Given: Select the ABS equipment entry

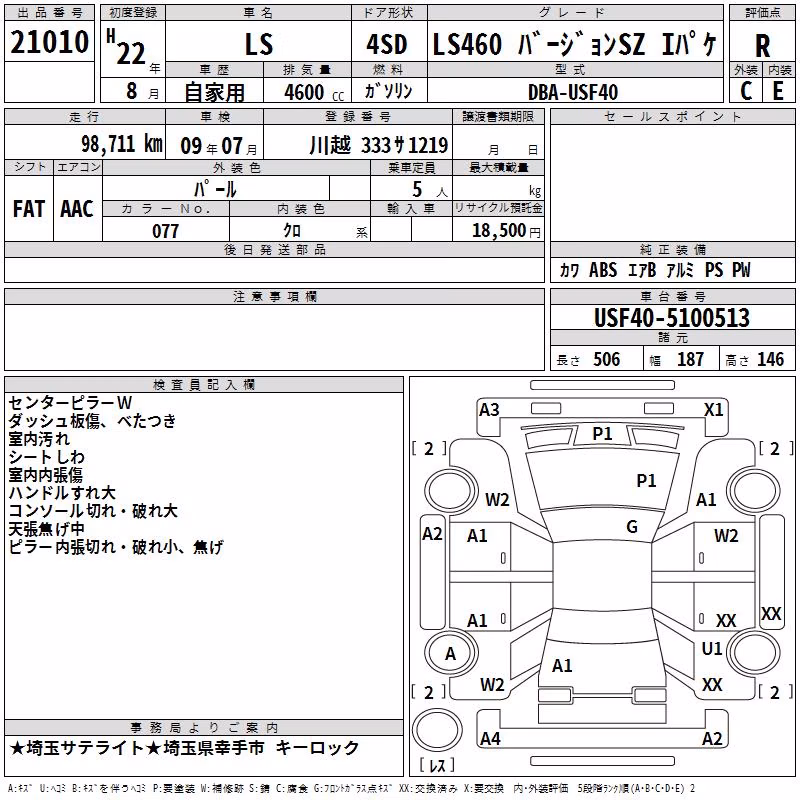Looking at the screenshot, I should click(x=603, y=270).
